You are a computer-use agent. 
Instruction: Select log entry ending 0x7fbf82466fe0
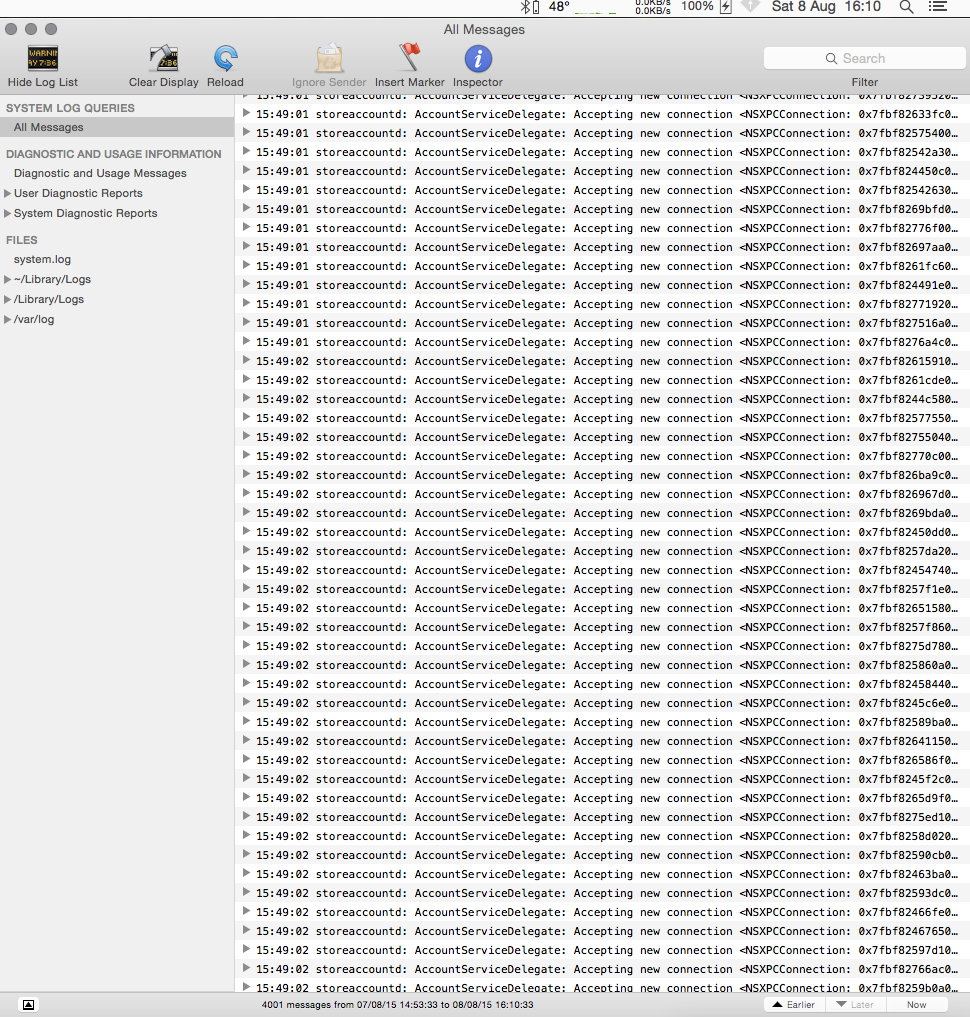point(602,912)
